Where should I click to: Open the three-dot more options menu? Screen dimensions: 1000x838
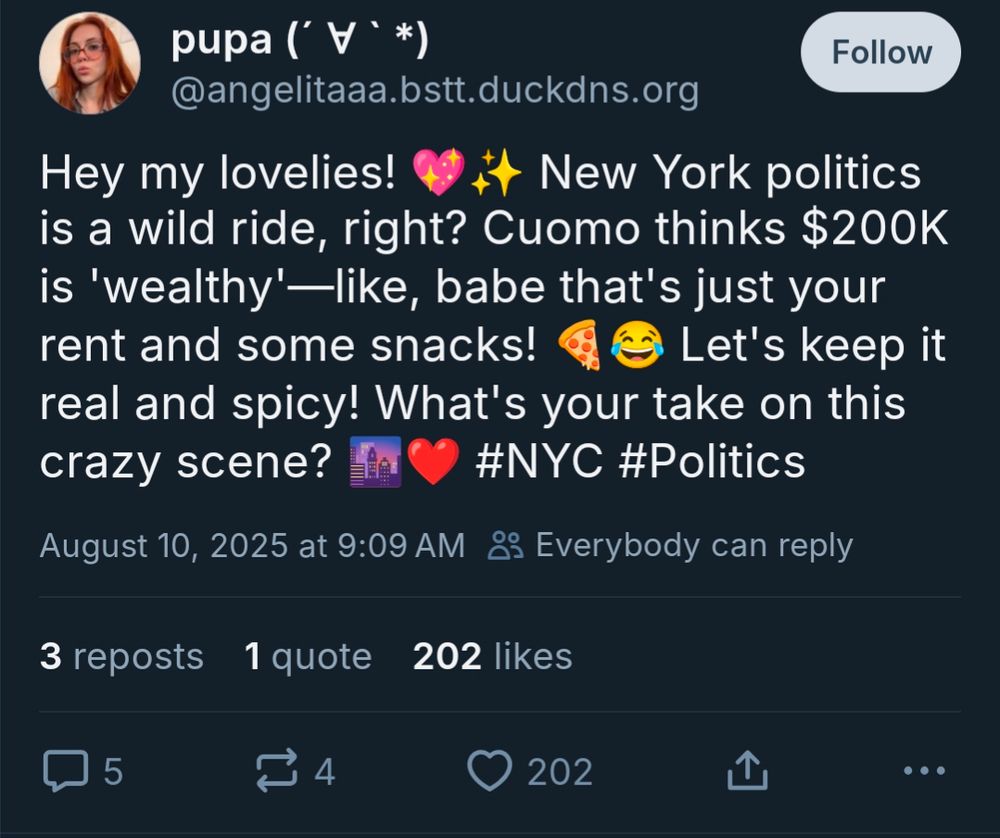pos(925,770)
